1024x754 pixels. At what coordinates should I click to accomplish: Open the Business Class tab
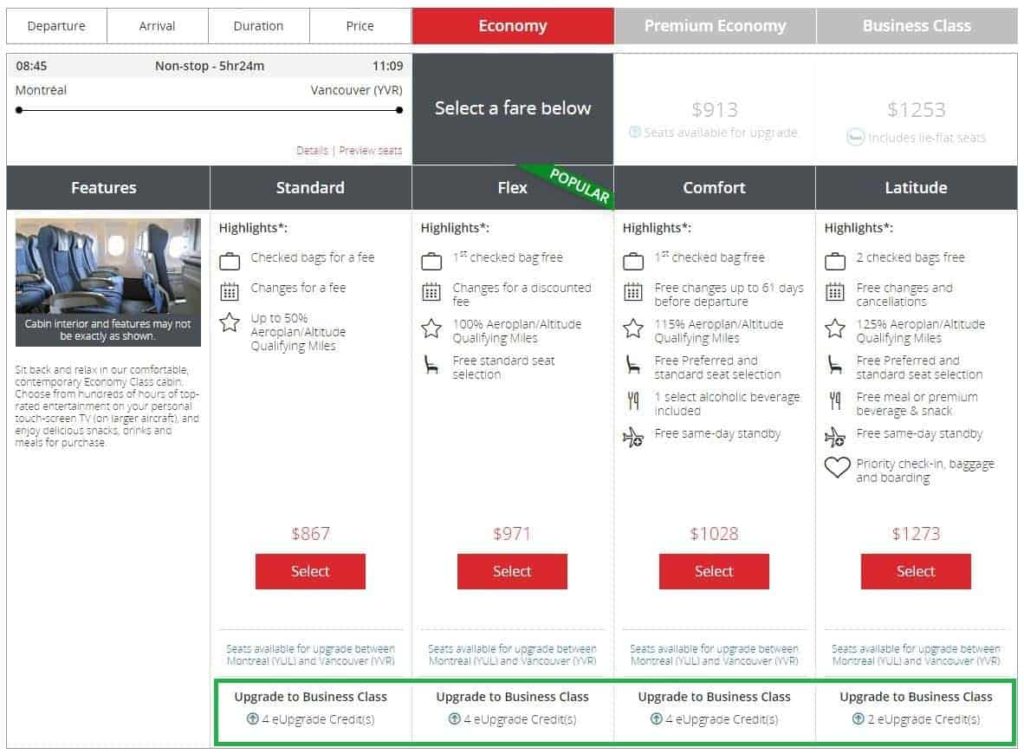point(916,26)
